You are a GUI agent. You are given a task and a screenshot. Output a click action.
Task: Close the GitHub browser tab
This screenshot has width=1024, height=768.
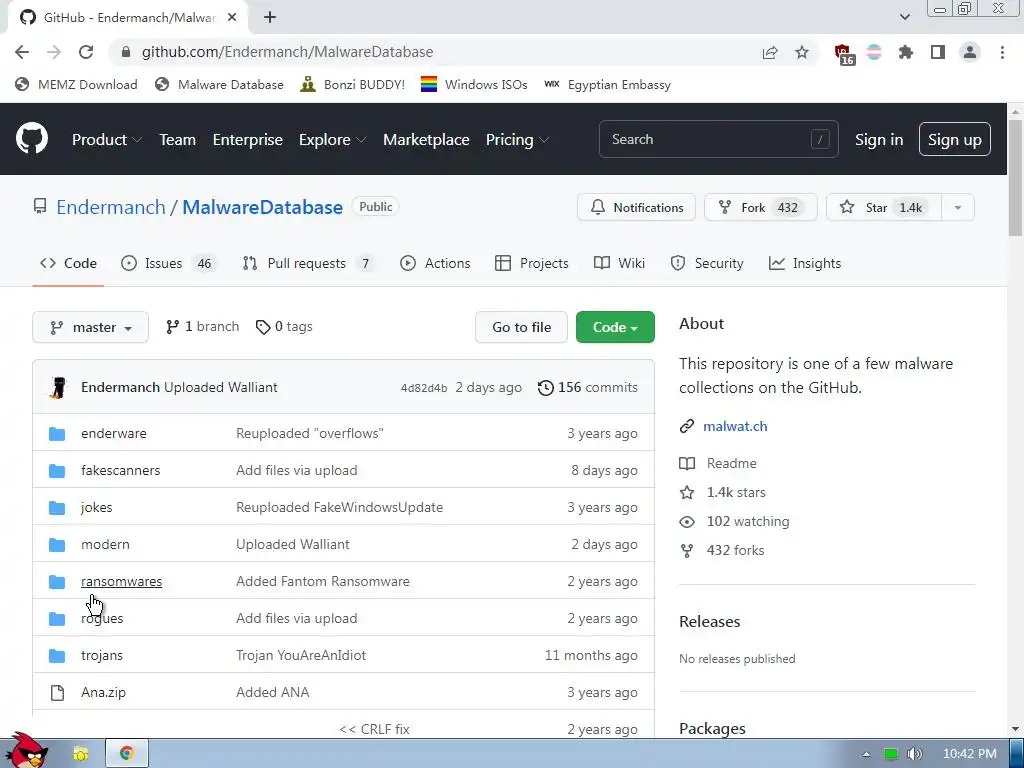(x=232, y=18)
